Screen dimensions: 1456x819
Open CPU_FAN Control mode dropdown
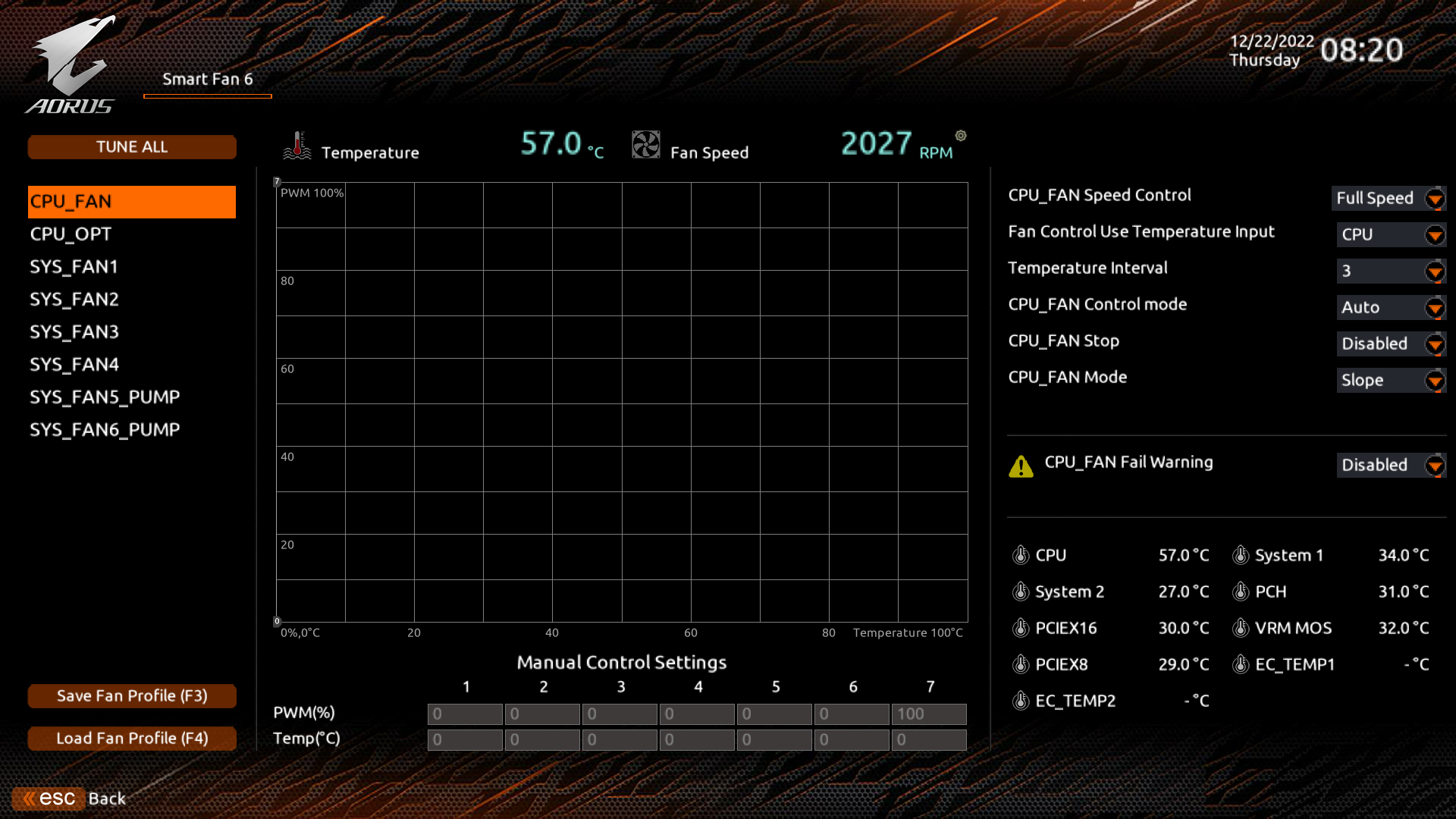pos(1392,308)
